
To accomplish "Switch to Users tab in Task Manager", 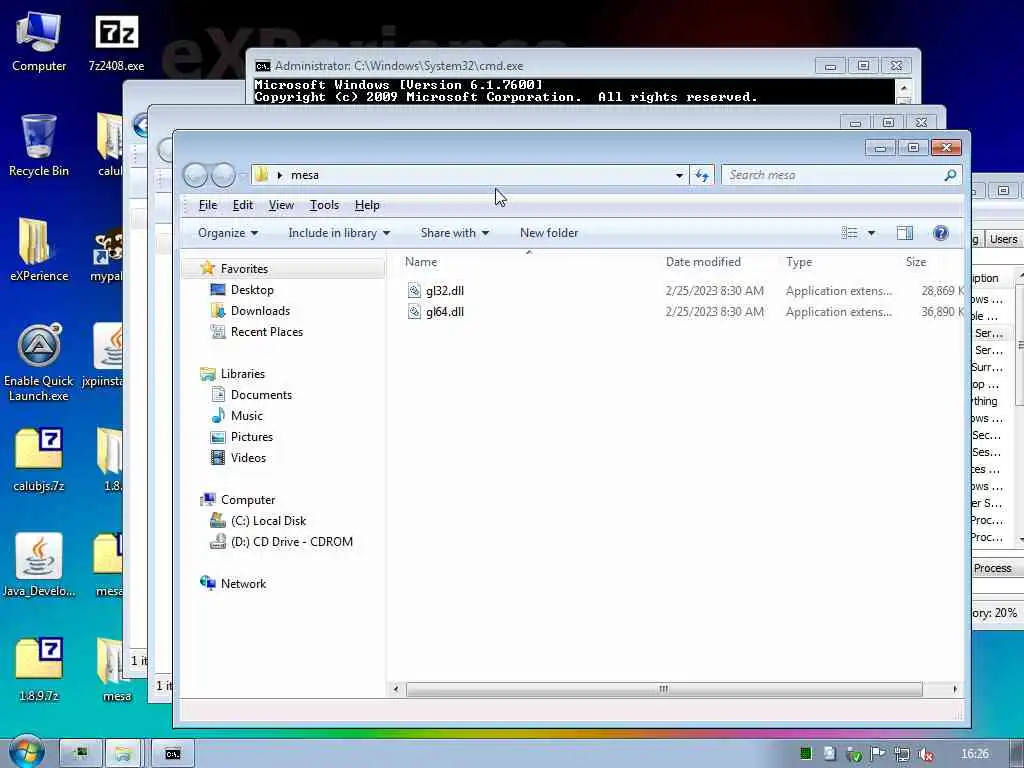I will [1002, 239].
